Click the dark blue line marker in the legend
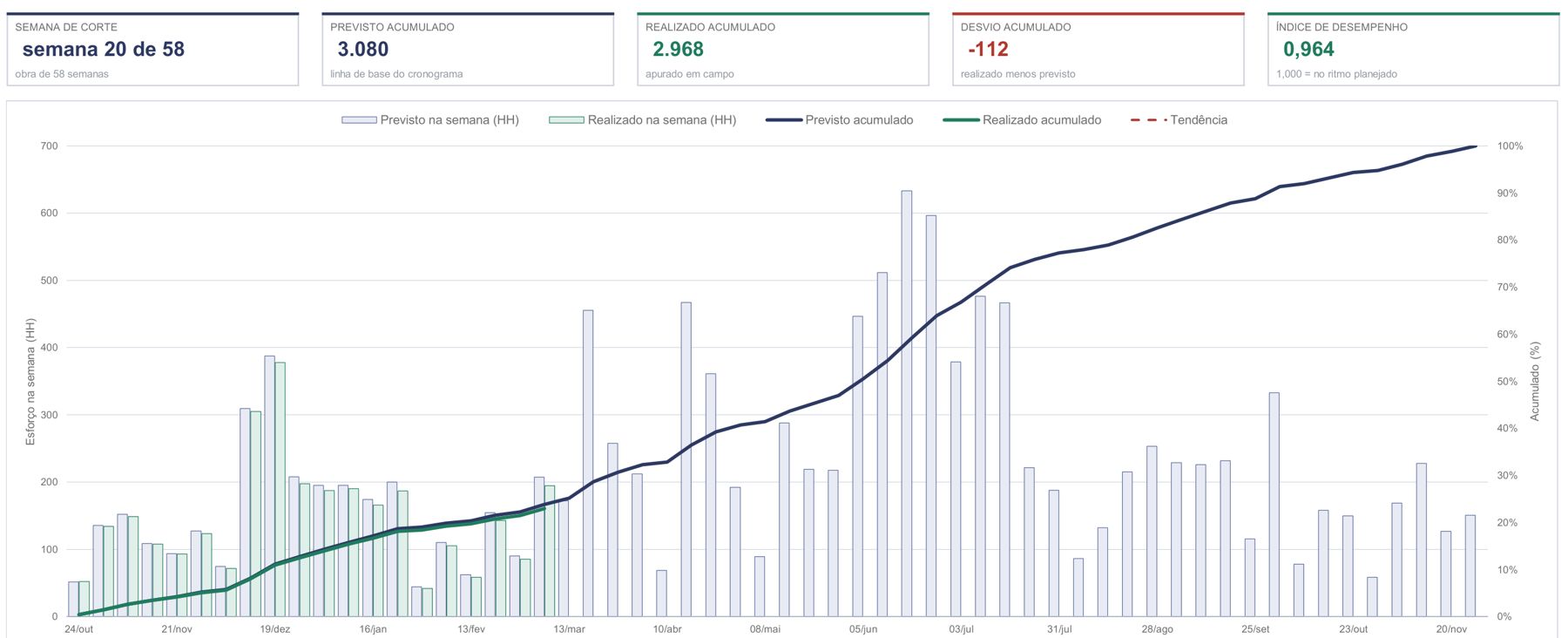 pos(784,120)
